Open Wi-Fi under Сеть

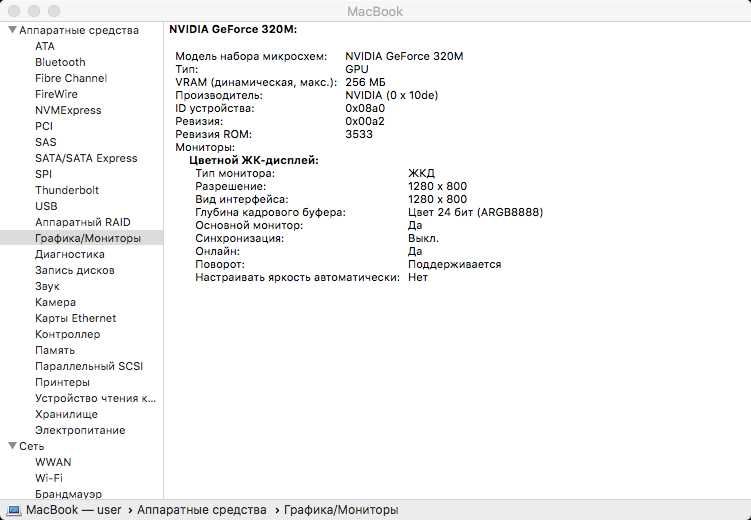click(49, 478)
